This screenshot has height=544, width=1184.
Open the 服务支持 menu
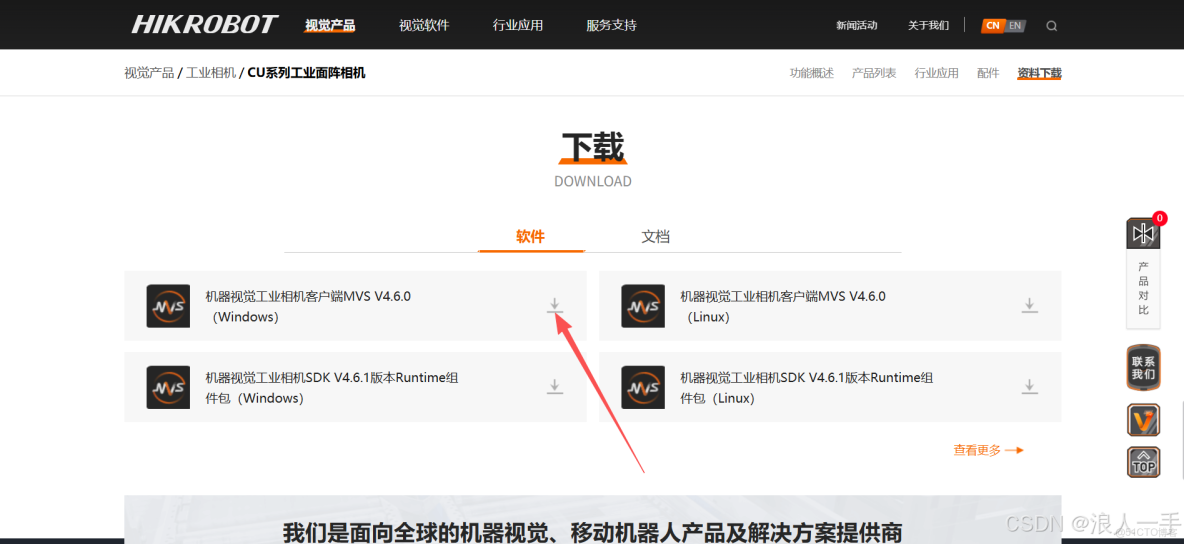point(612,26)
